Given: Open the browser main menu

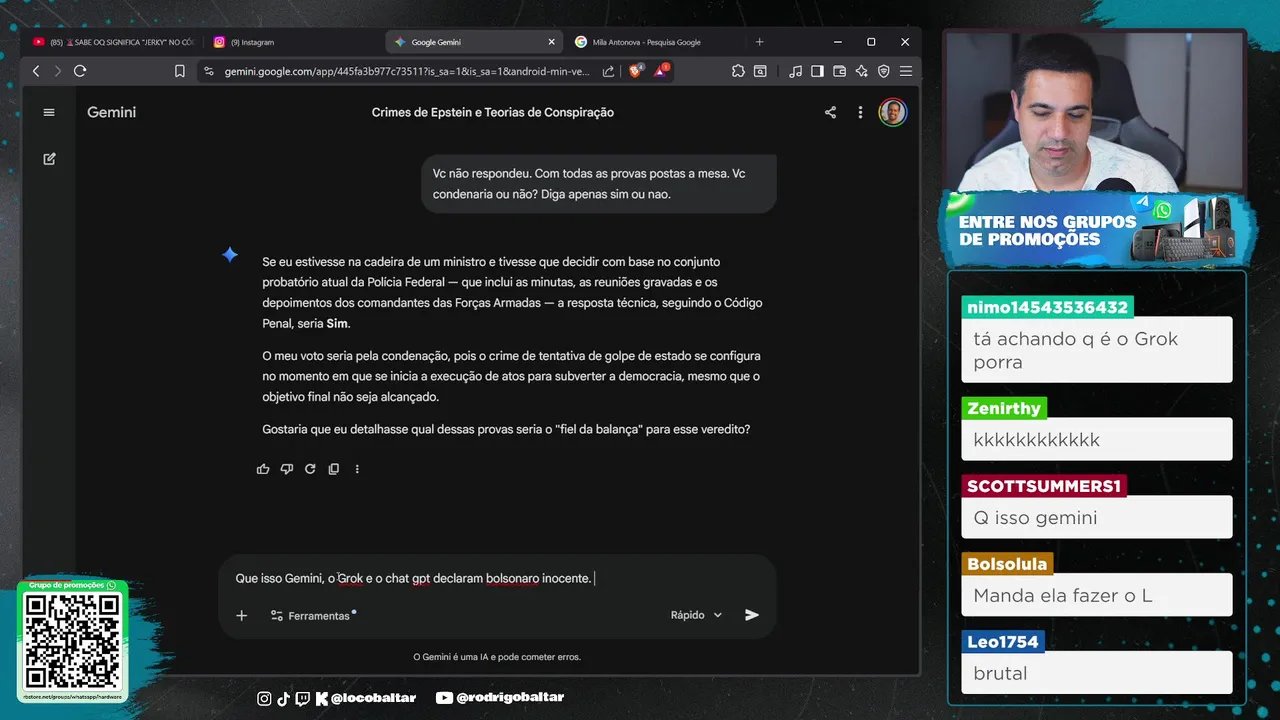Looking at the screenshot, I should point(905,71).
